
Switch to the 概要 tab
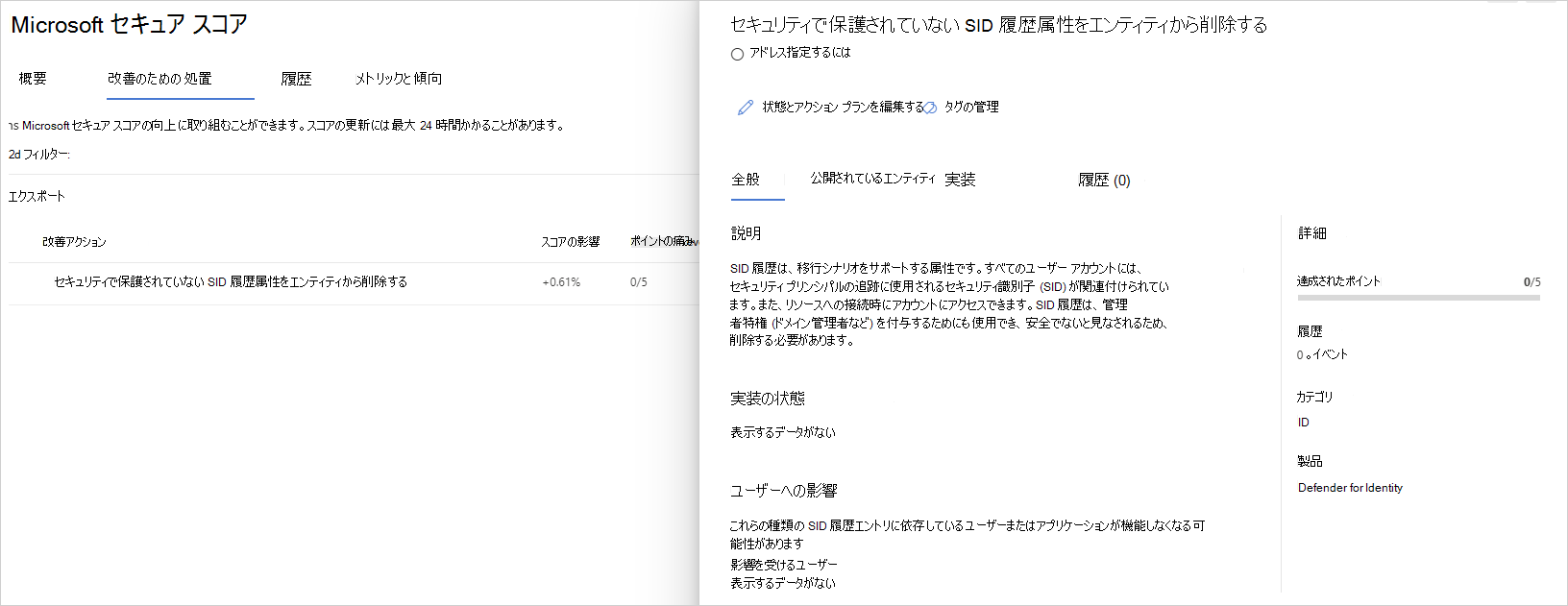click(x=33, y=79)
